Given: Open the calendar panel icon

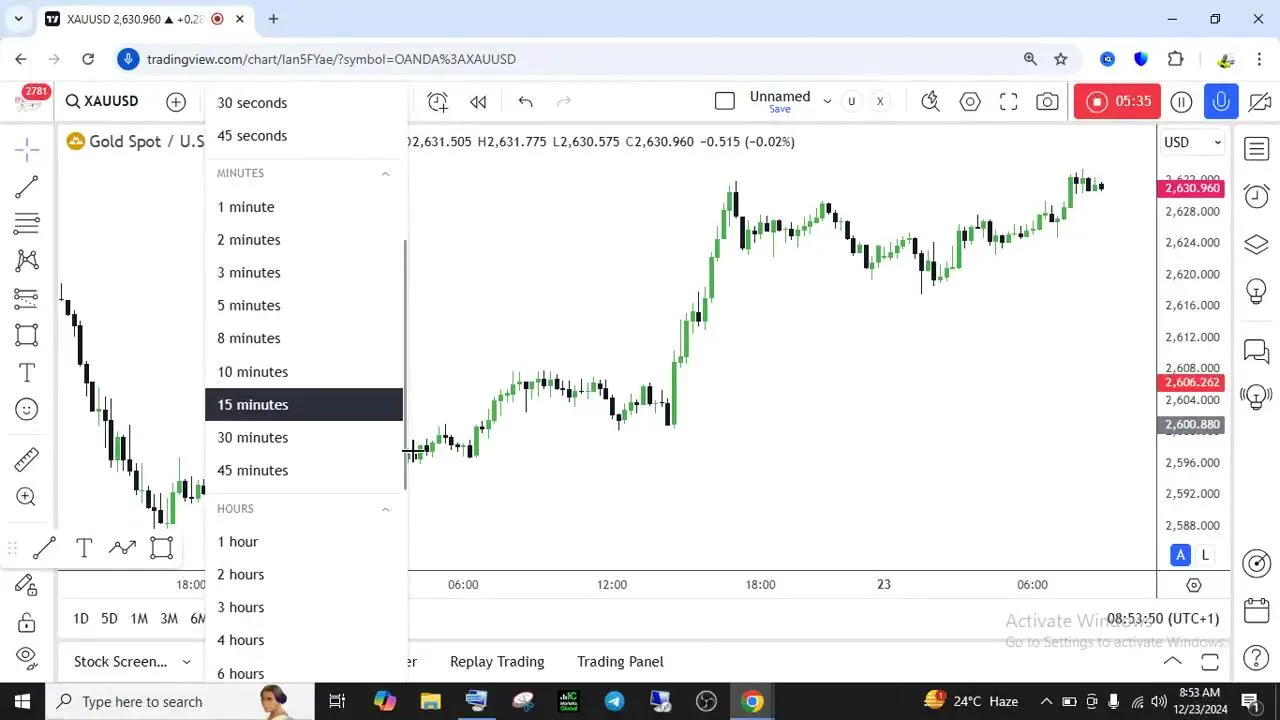Looking at the screenshot, I should [1256, 611].
